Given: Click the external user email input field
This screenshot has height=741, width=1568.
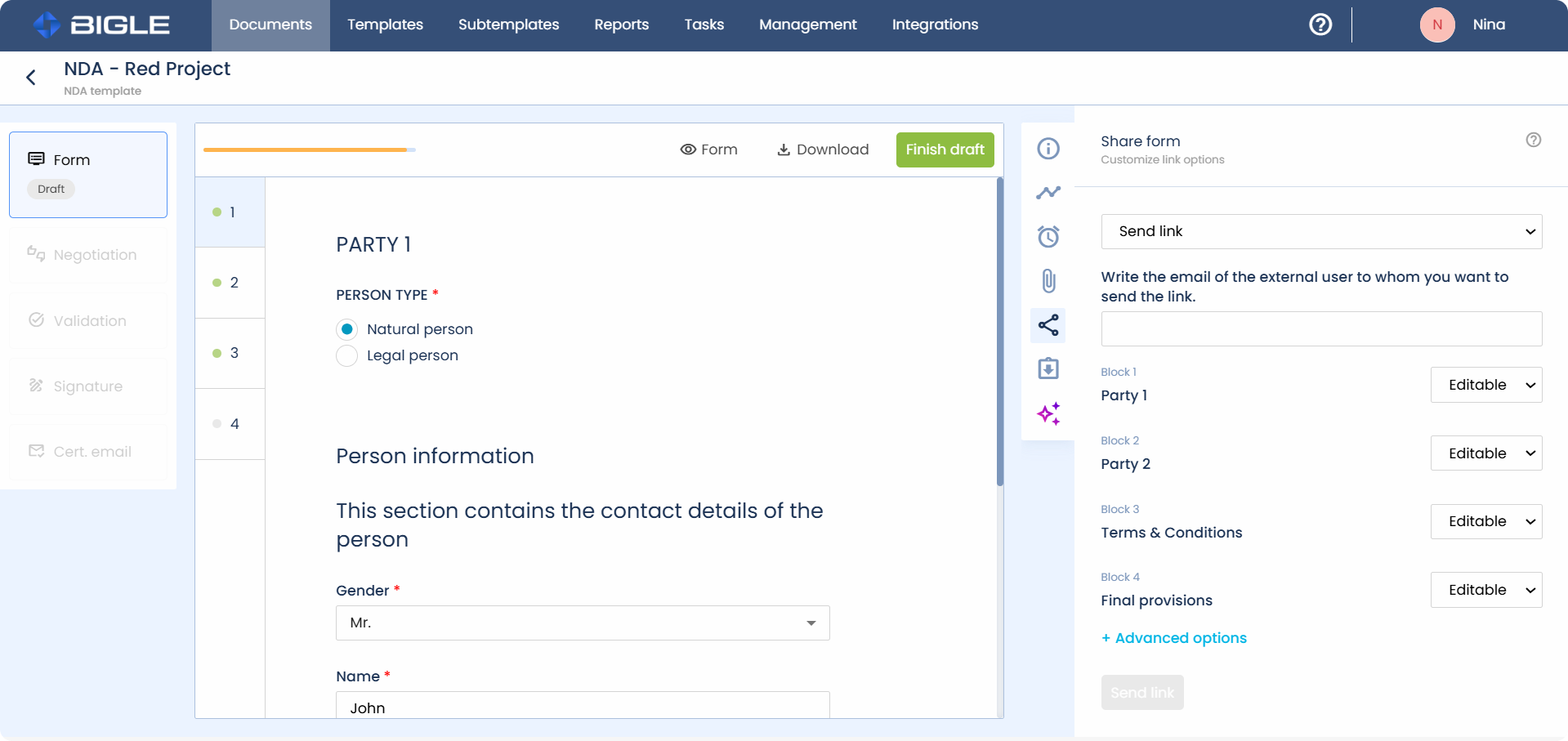Looking at the screenshot, I should coord(1320,328).
